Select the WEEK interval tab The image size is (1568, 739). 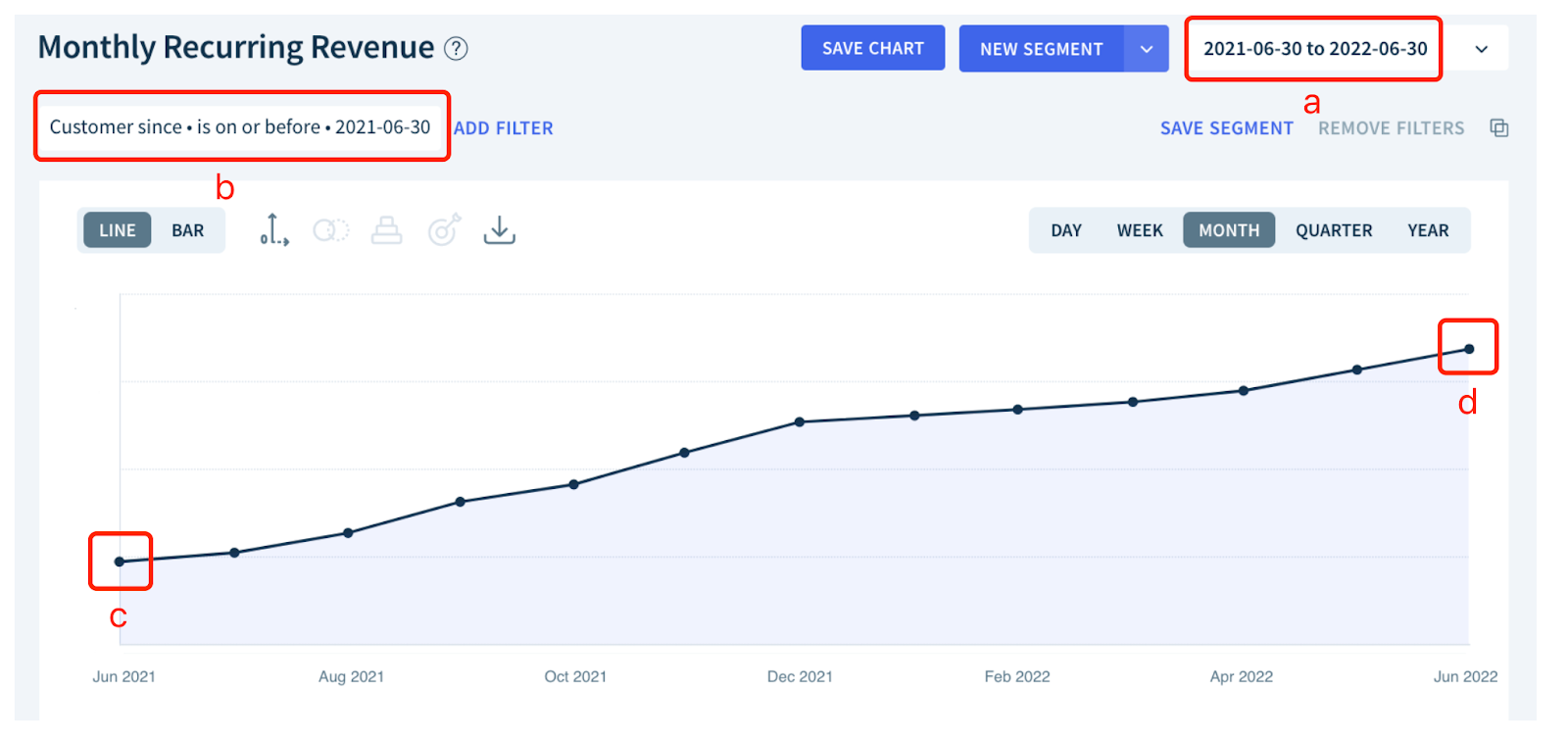click(x=1140, y=230)
